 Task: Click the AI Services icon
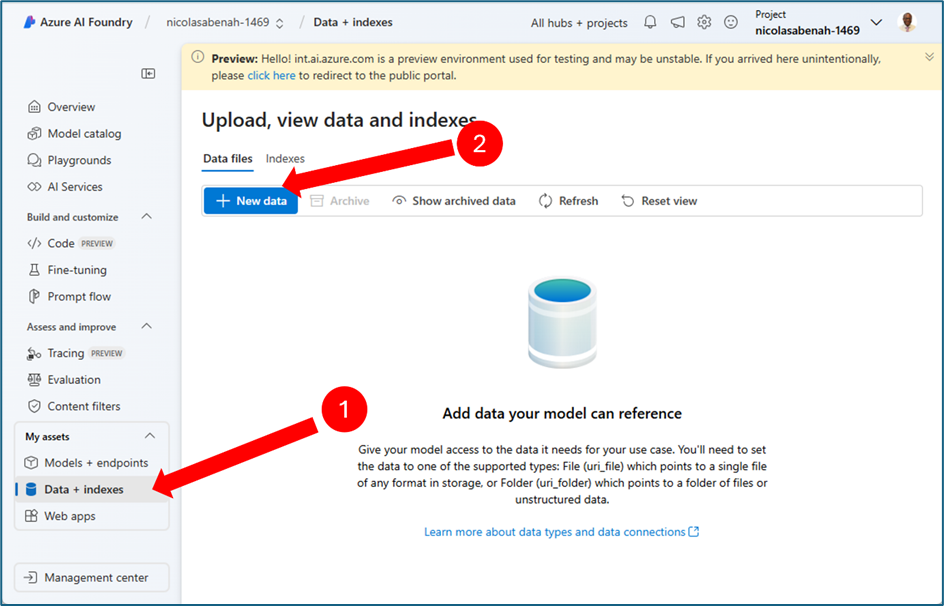pyautogui.click(x=34, y=187)
